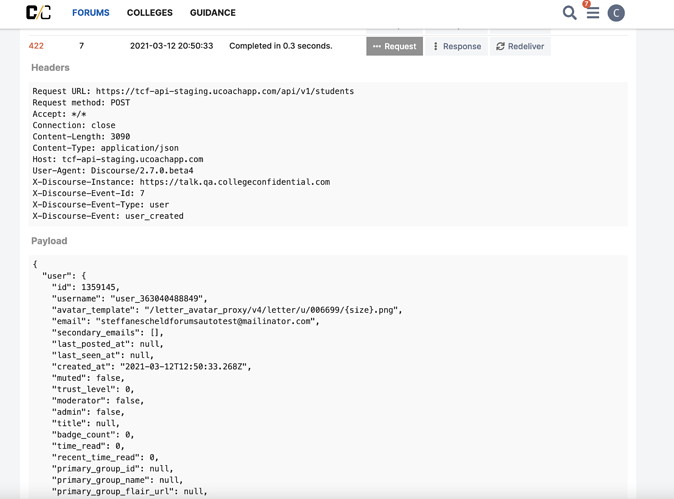
Task: Click the red notification badge 7
Action: click(586, 4)
